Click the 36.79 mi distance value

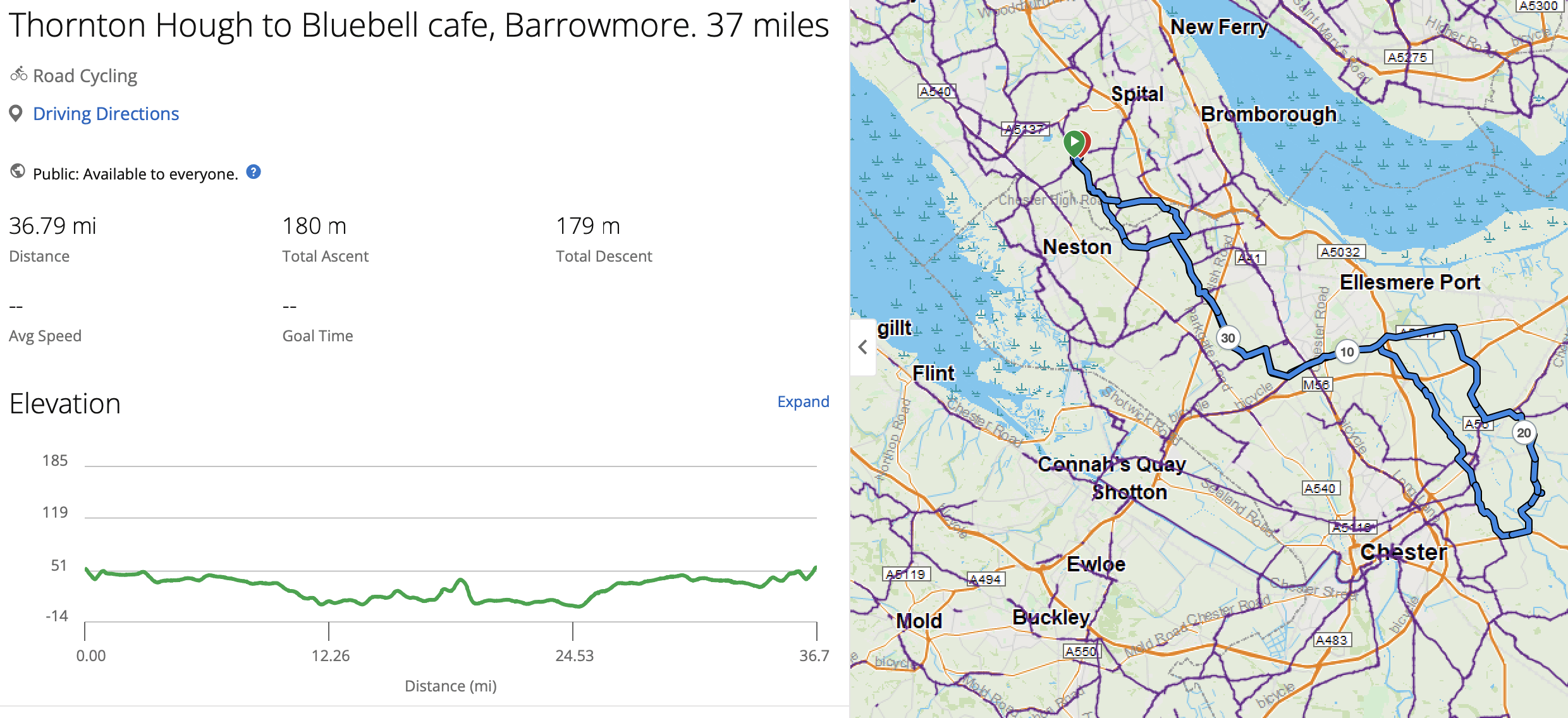(x=52, y=226)
